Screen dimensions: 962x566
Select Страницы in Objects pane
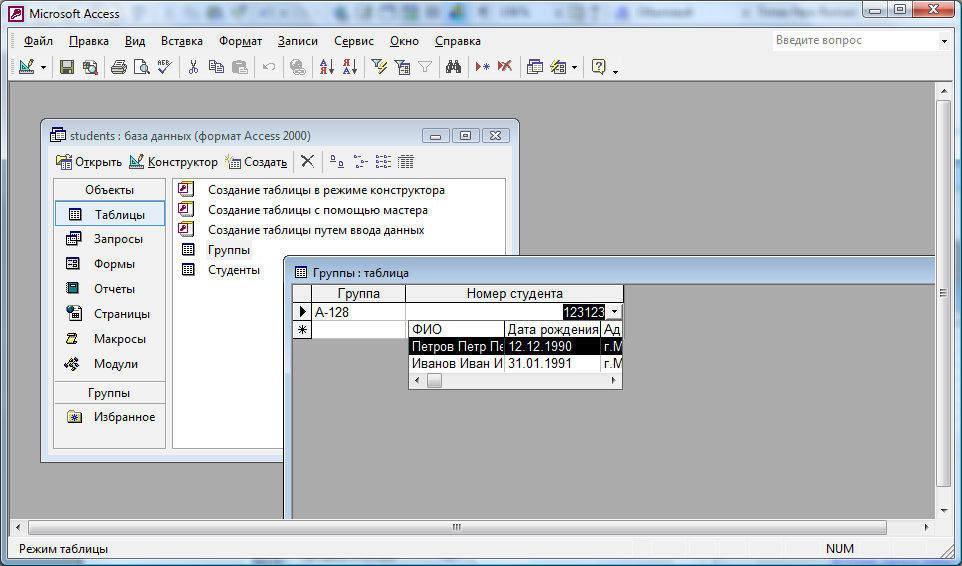pyautogui.click(x=109, y=314)
